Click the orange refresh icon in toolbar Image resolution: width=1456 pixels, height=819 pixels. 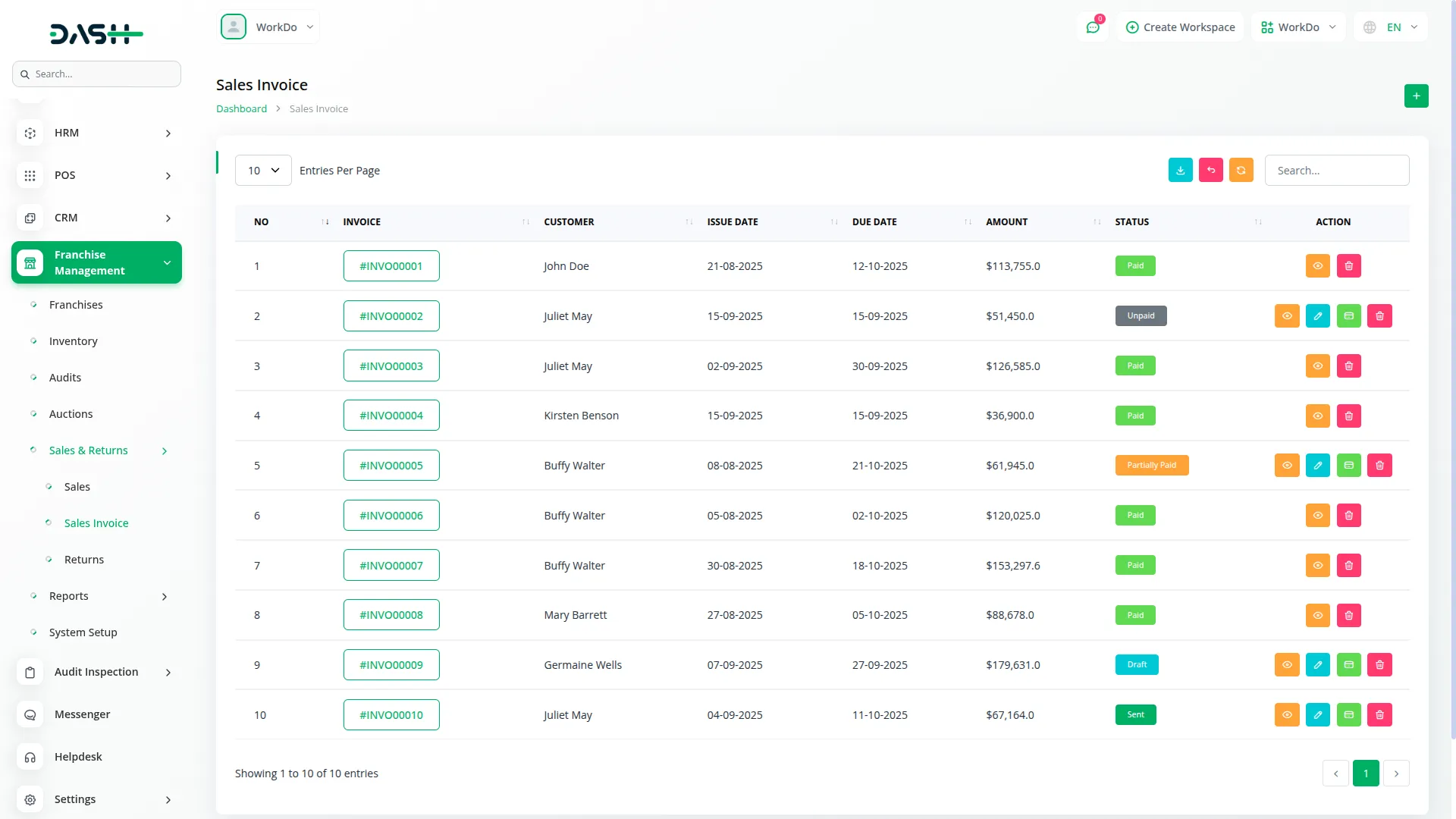(x=1241, y=171)
